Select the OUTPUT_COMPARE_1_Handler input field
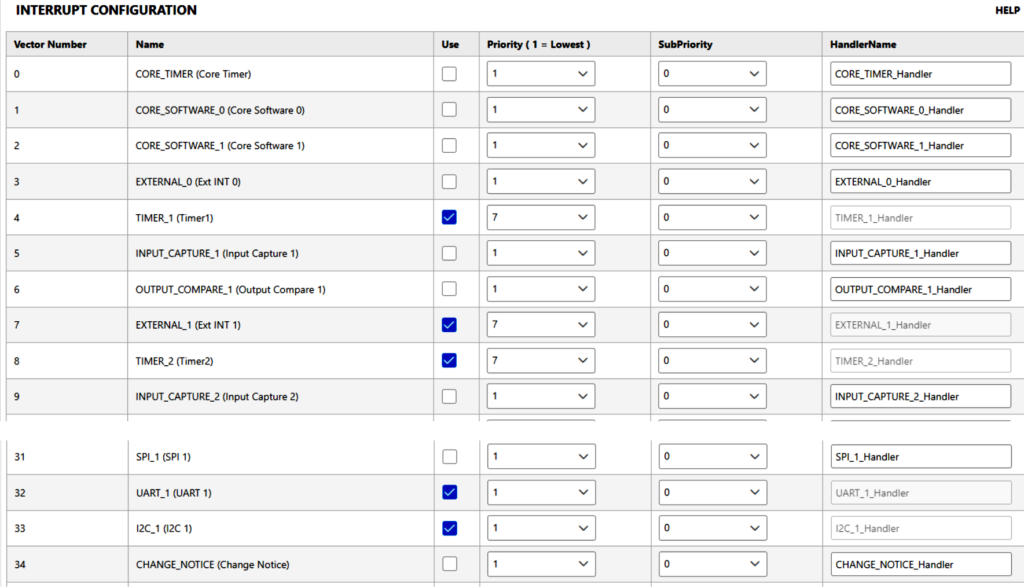 point(920,289)
